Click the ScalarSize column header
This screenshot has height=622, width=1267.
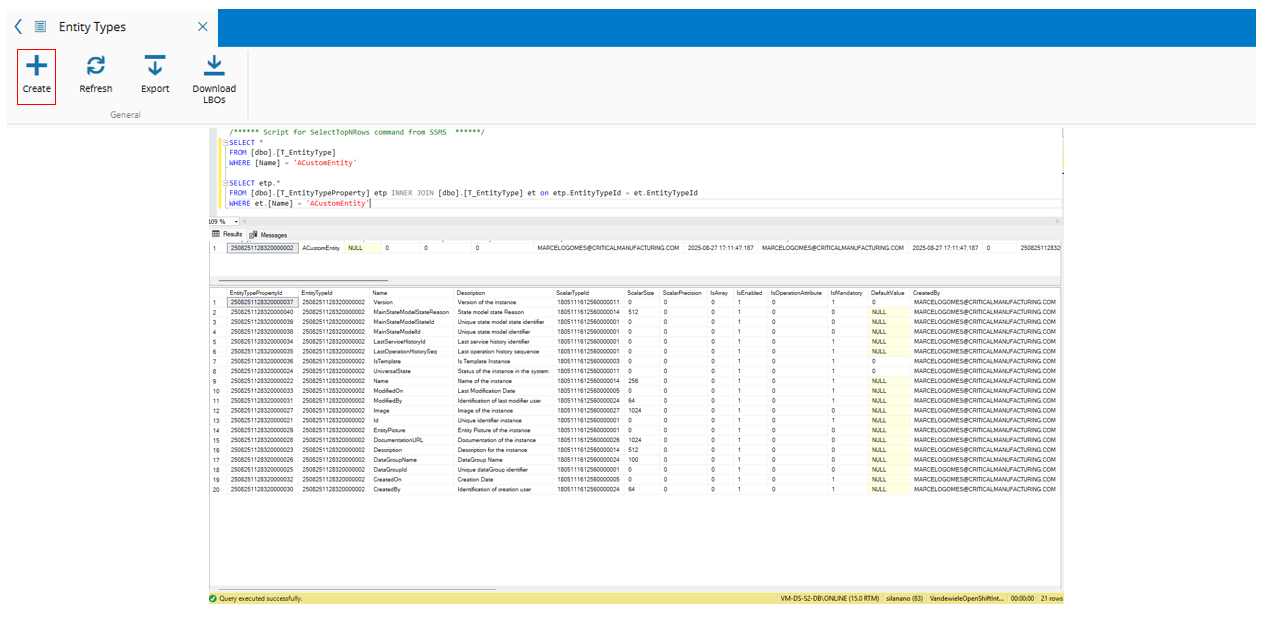(643, 293)
